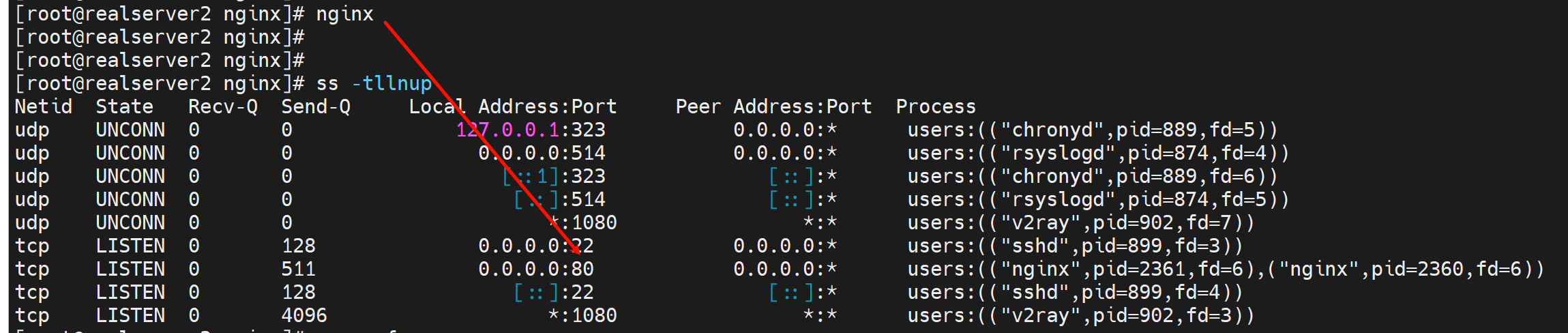Click the *:1080 local address in last tcp row
1568x333 pixels.
click(582, 316)
